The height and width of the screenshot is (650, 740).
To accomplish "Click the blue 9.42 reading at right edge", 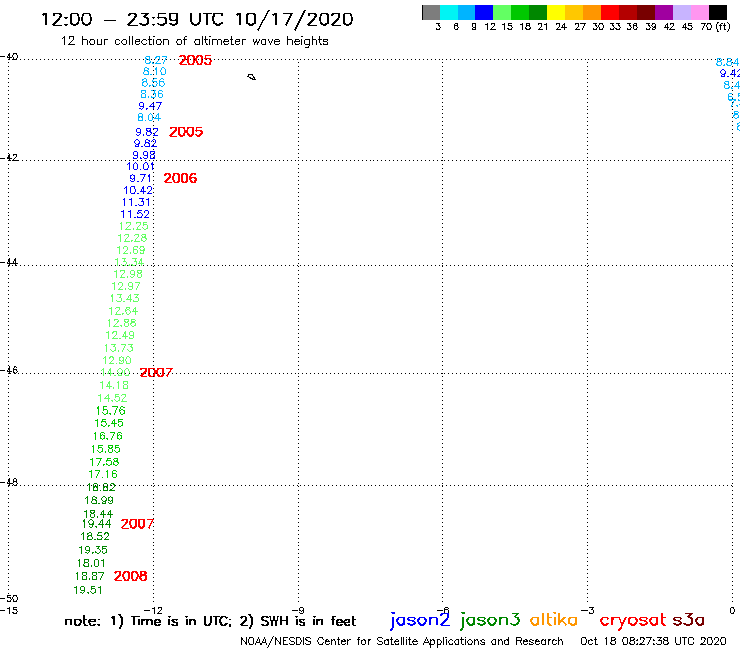I will coord(730,74).
